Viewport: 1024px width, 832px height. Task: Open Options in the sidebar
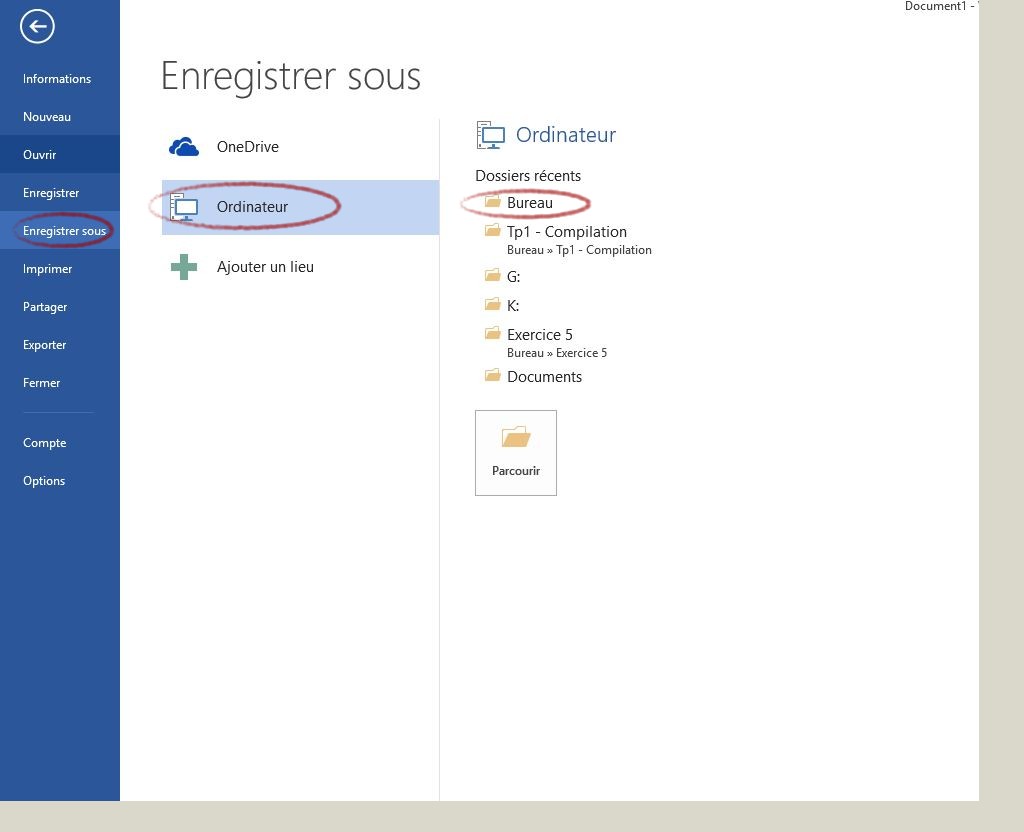pos(44,481)
